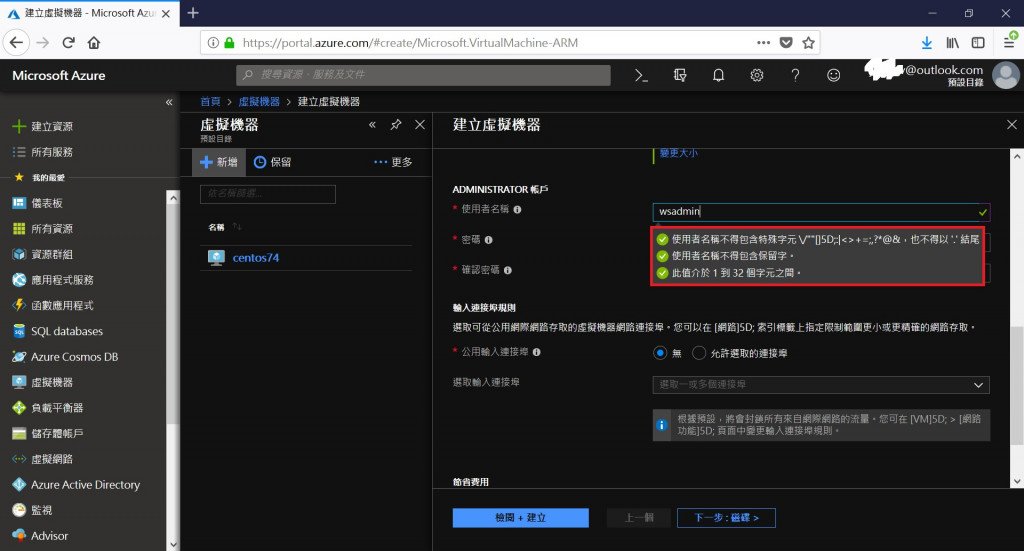Image resolution: width=1024 pixels, height=551 pixels.
Task: Open App Services in sidebar
Action: 54,279
